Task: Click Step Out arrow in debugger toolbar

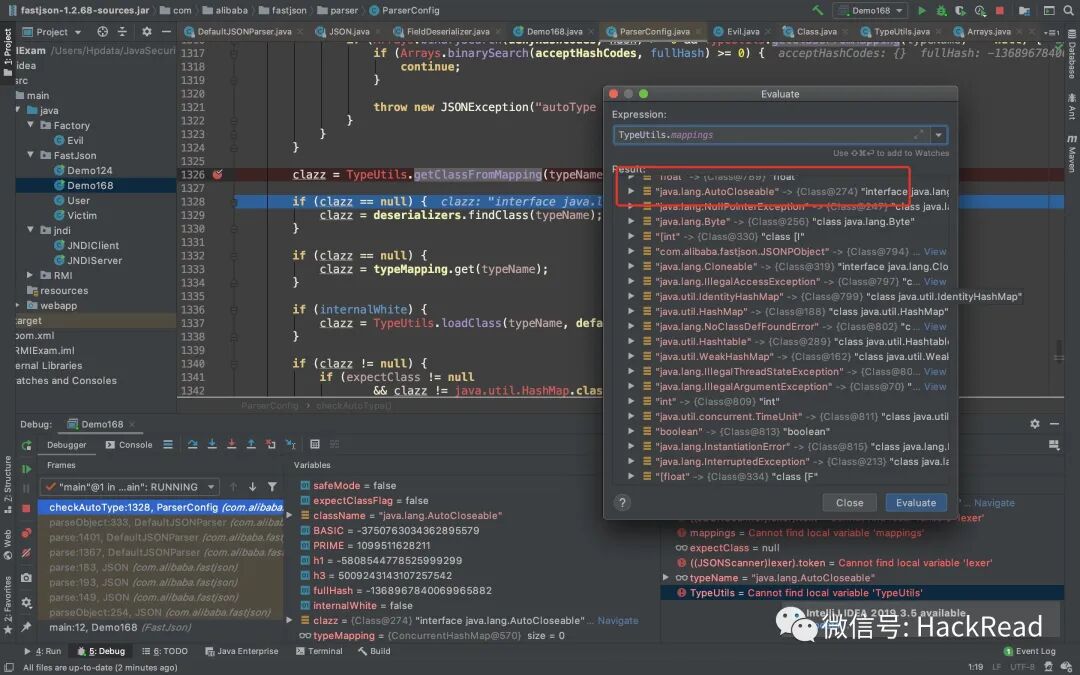Action: point(251,444)
